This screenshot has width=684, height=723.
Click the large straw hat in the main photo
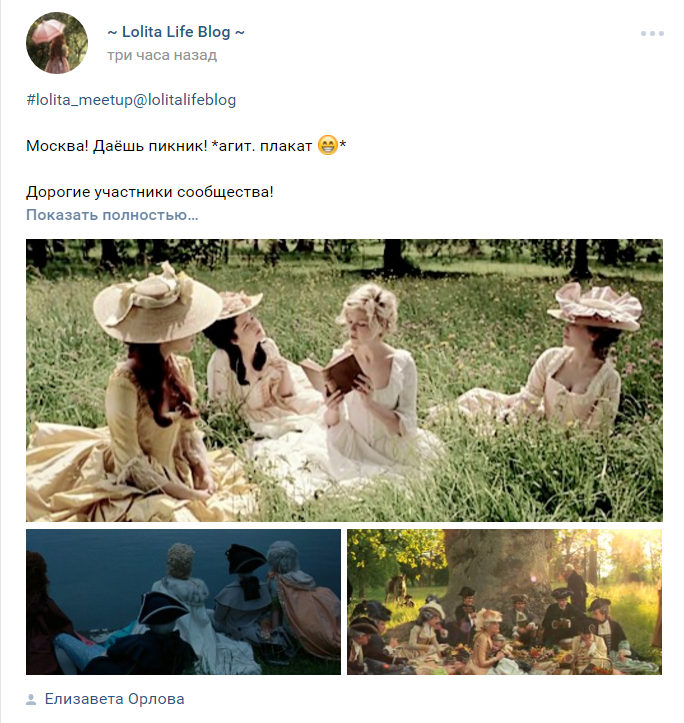pos(157,302)
